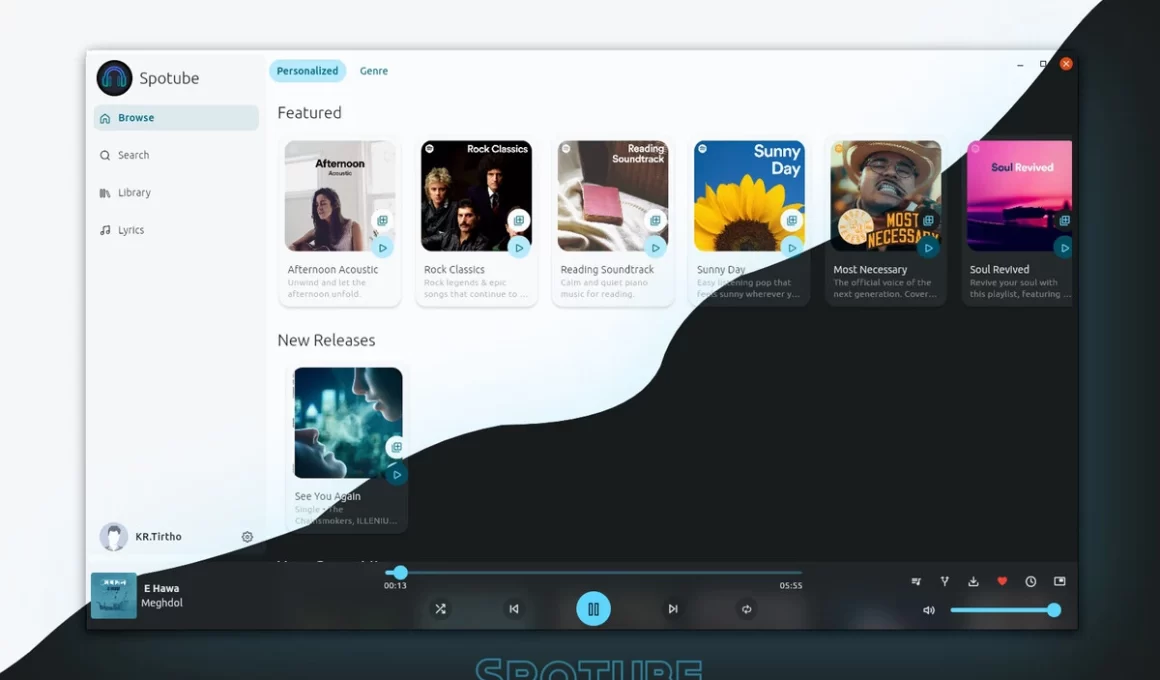Click the add icon on See You Again card
This screenshot has height=680, width=1160.
tap(397, 448)
